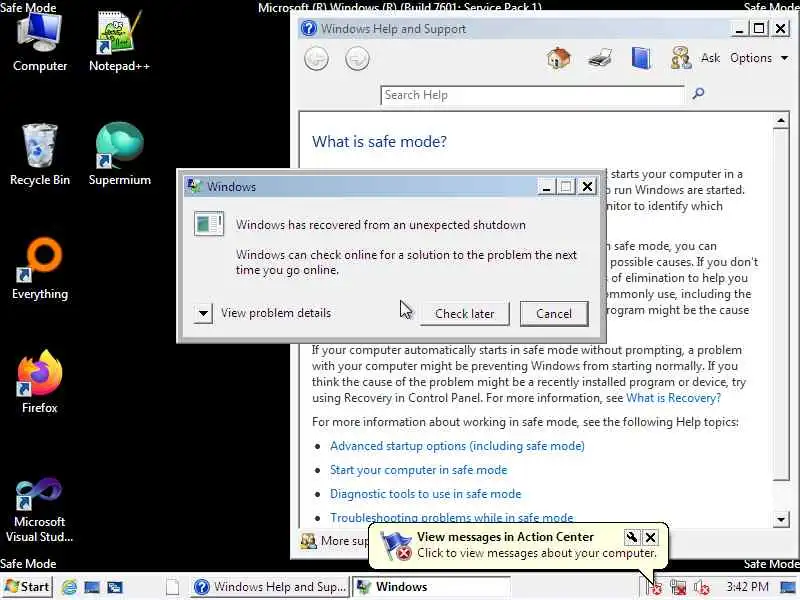Select the Recycle Bin icon
The height and width of the screenshot is (600, 800).
coord(39,155)
